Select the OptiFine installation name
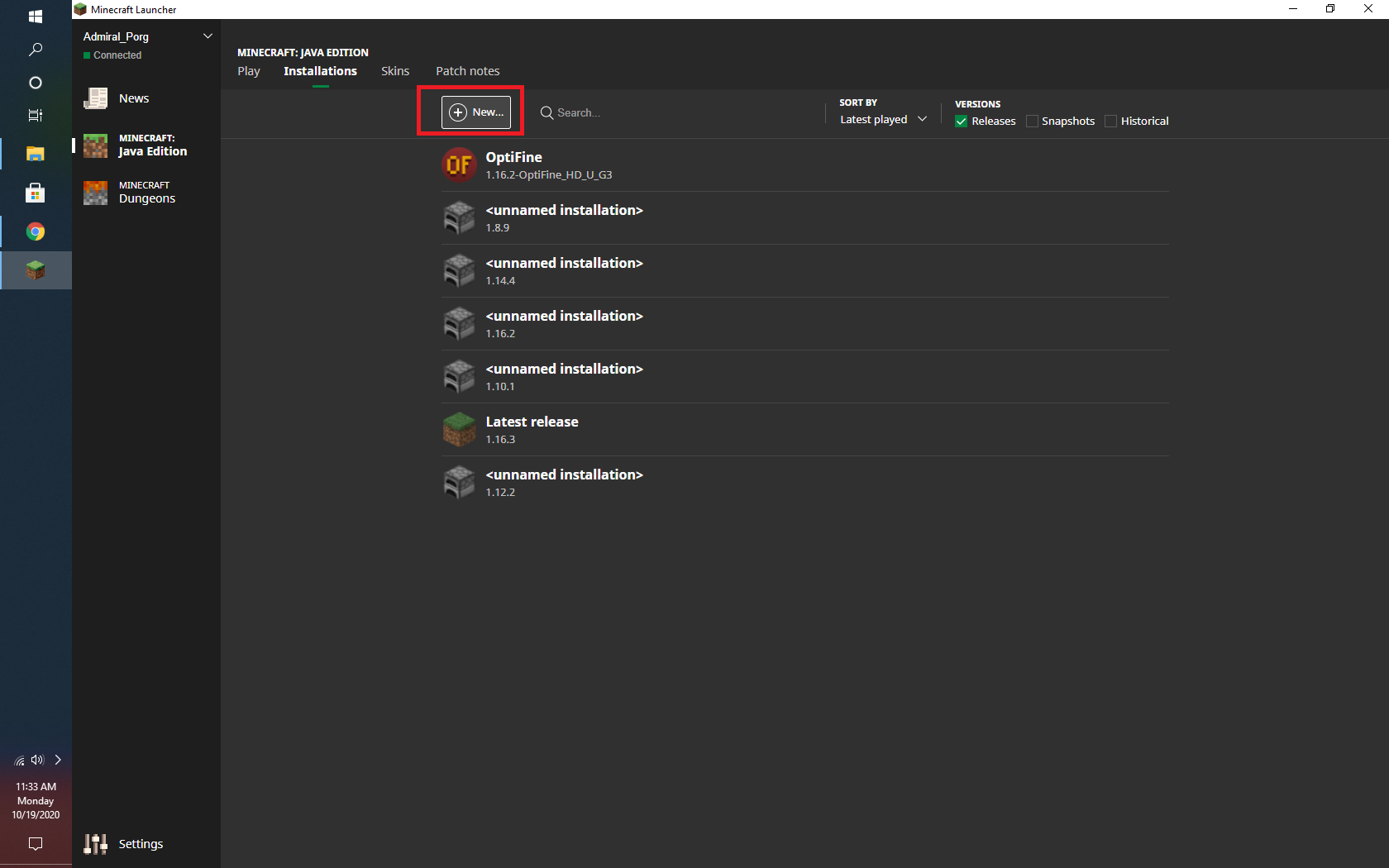This screenshot has width=1389, height=868. point(513,157)
